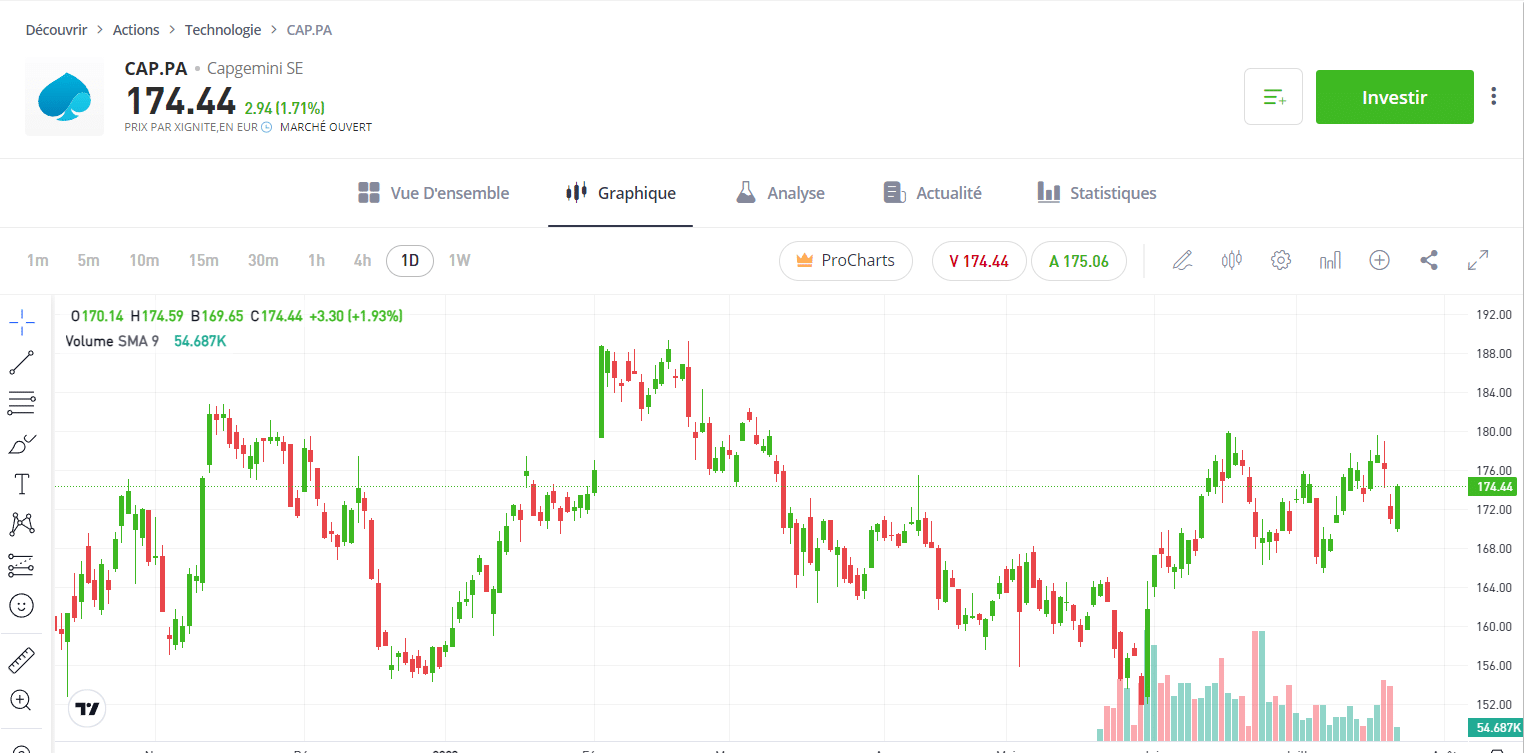Change the candlestick chart type

tap(1232, 261)
